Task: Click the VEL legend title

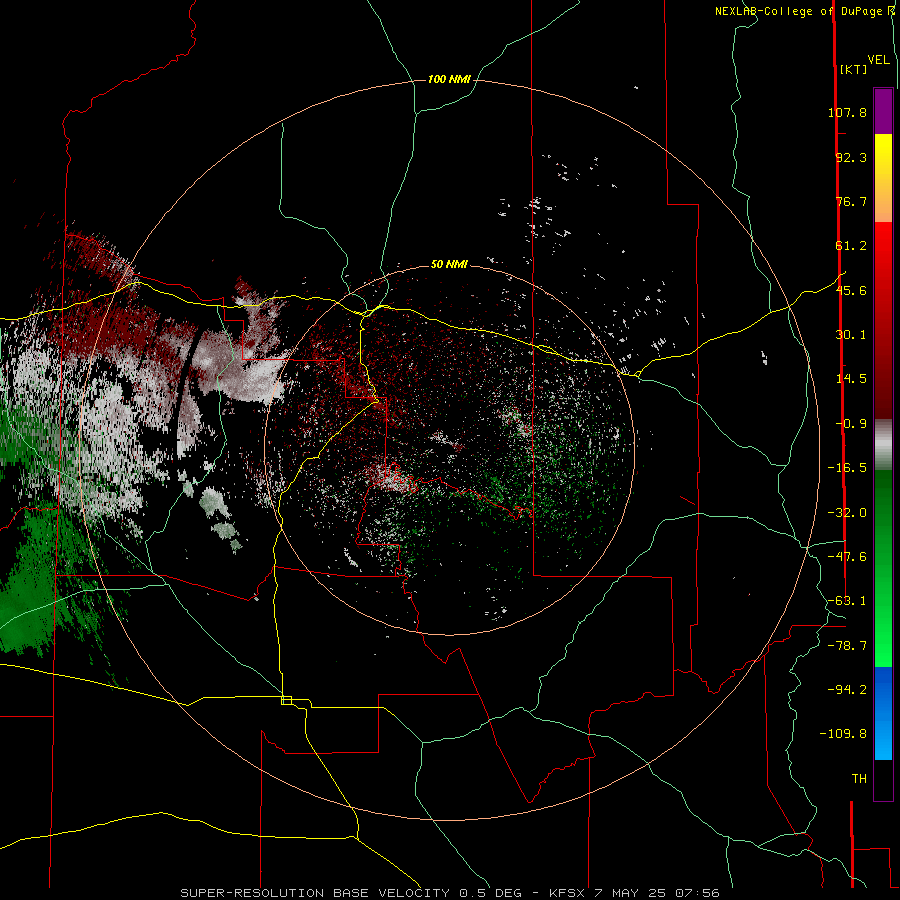Action: coord(878,60)
